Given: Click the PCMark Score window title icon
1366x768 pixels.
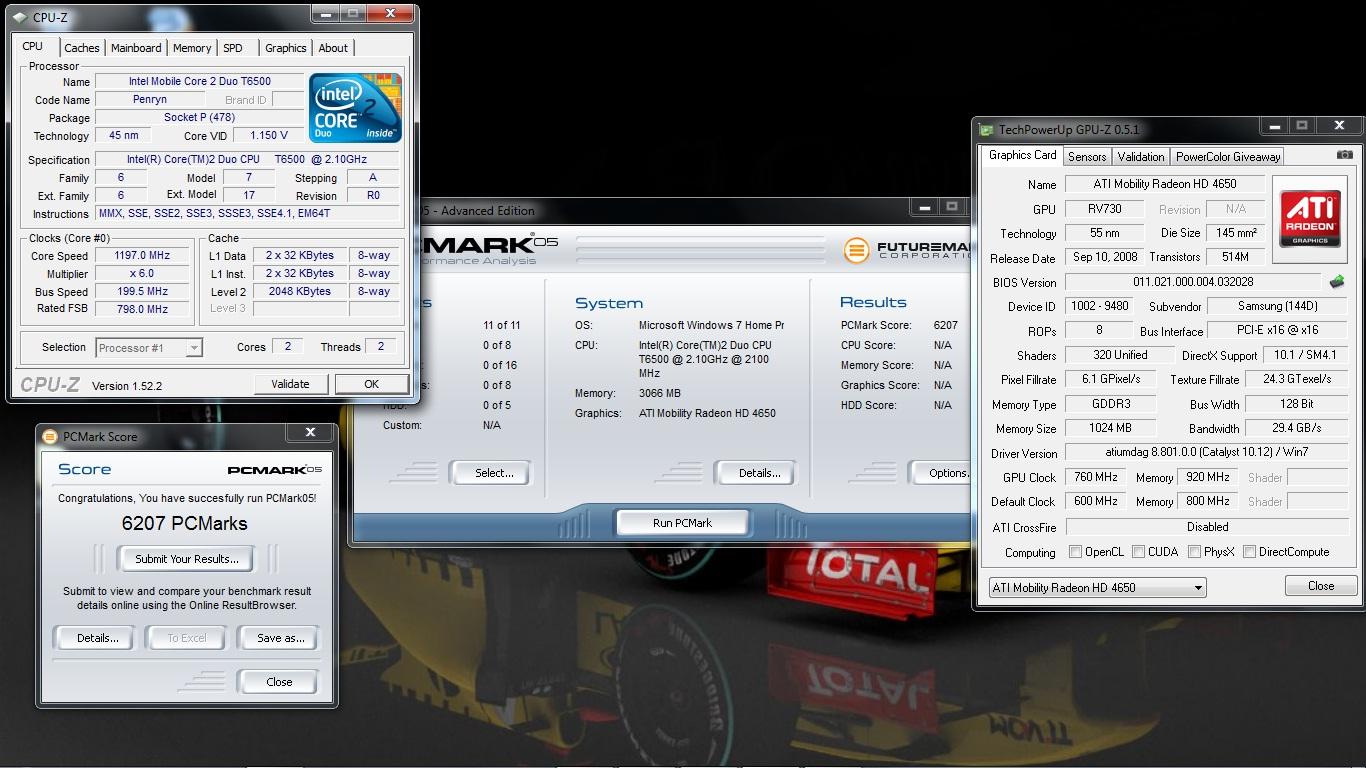Looking at the screenshot, I should click(51, 436).
